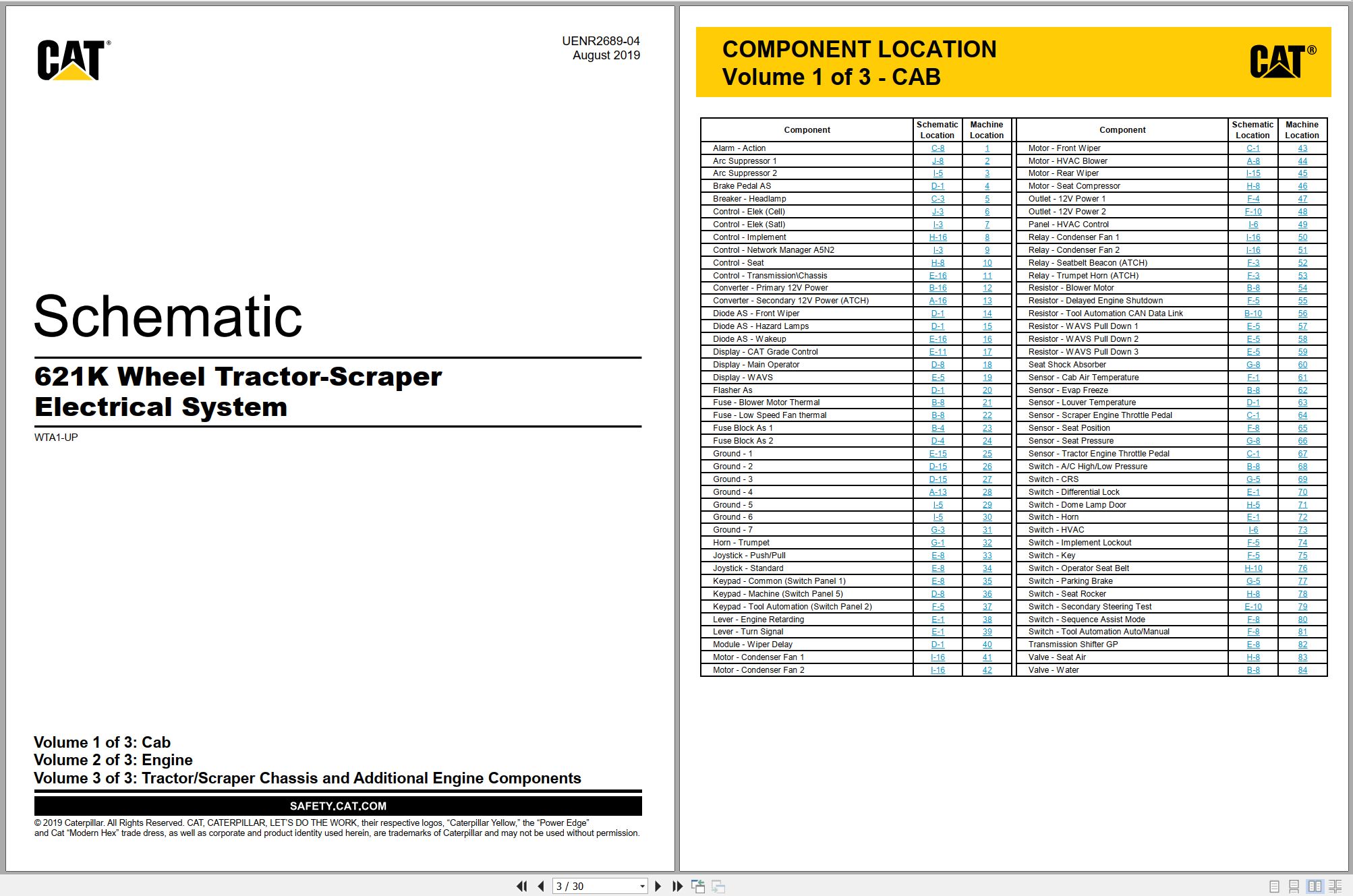The height and width of the screenshot is (896, 1353).
Task: Open schematic location A-8 for Motor - HVAC Blower
Action: 1253,161
